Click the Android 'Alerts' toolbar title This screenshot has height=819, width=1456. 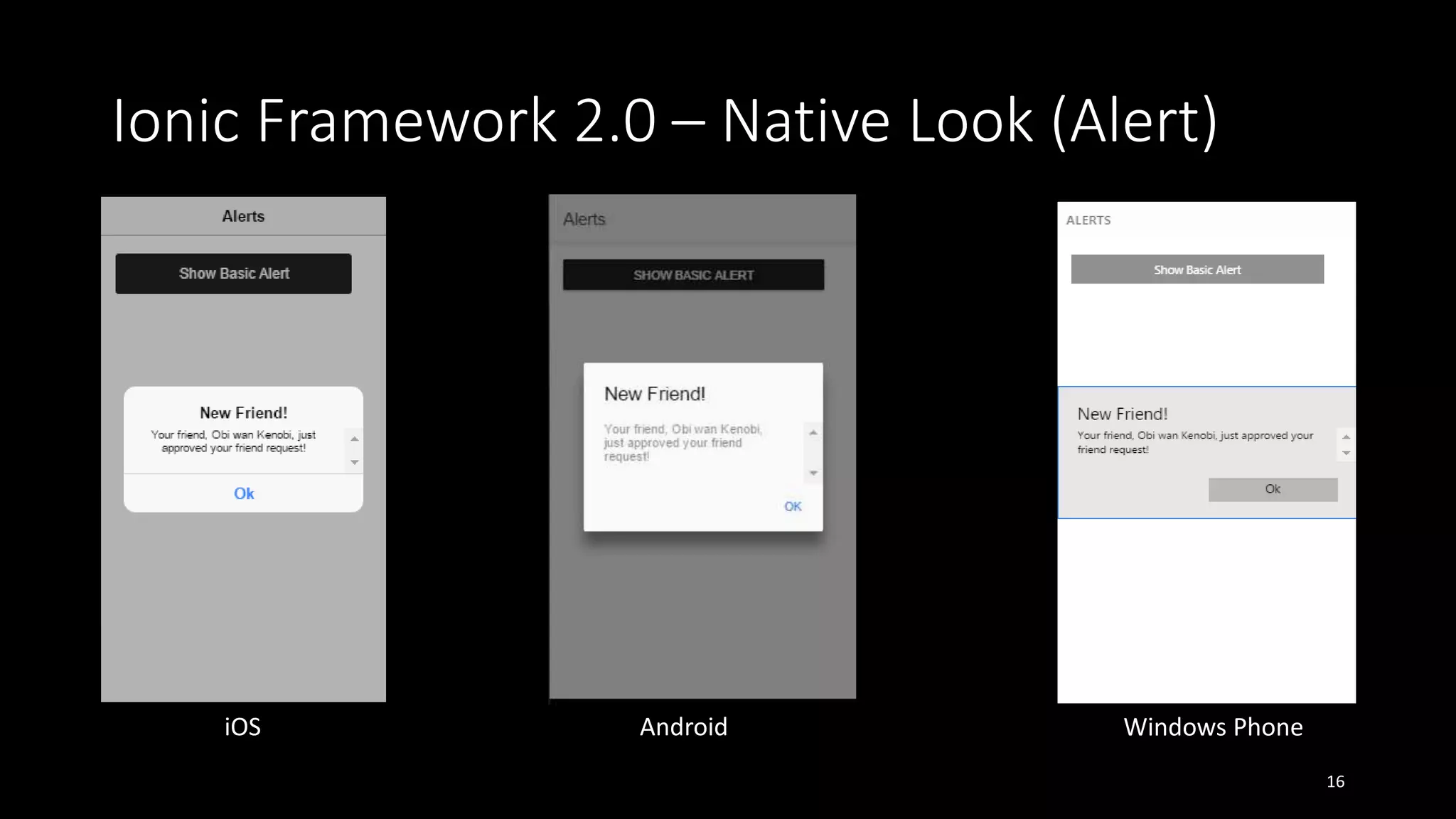click(x=584, y=219)
